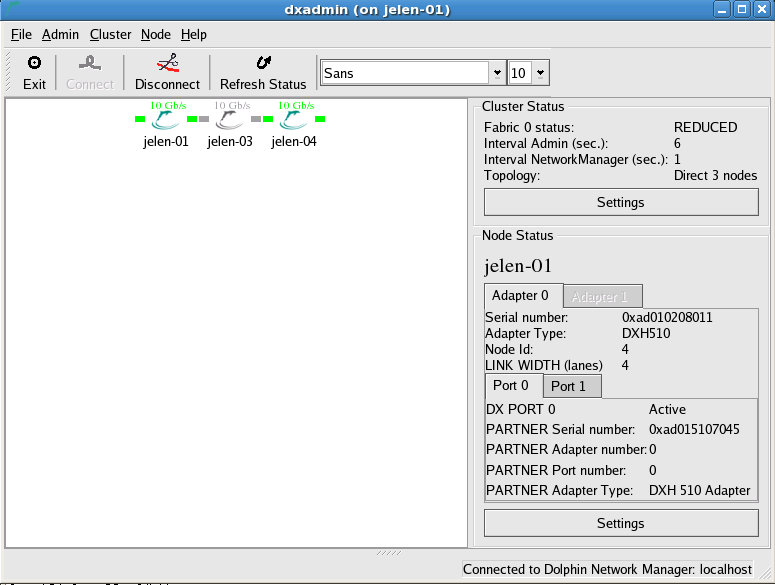775x585 pixels.
Task: Click the Active DX PORT 0 status
Action: (667, 410)
